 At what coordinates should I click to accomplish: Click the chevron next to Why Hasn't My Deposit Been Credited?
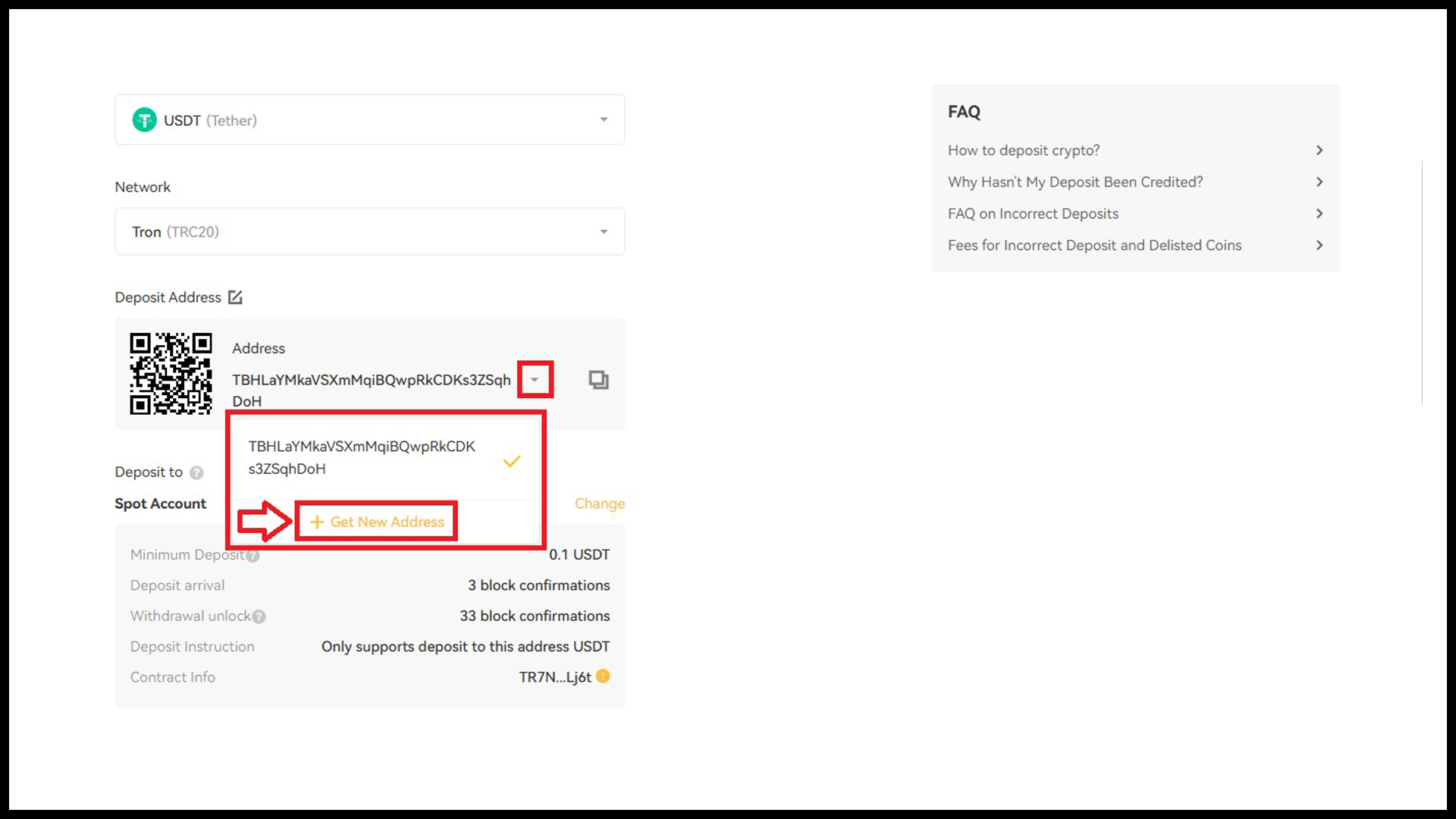(x=1319, y=182)
